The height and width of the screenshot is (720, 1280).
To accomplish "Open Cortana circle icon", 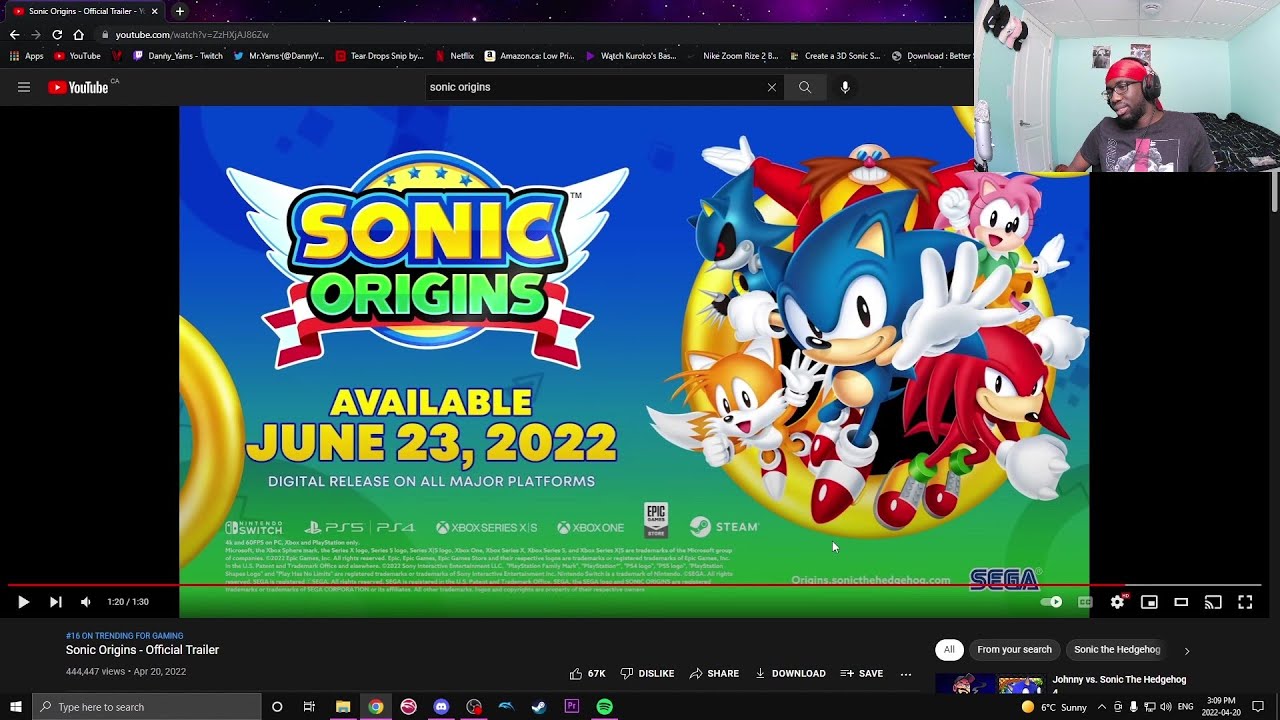I will [x=277, y=707].
